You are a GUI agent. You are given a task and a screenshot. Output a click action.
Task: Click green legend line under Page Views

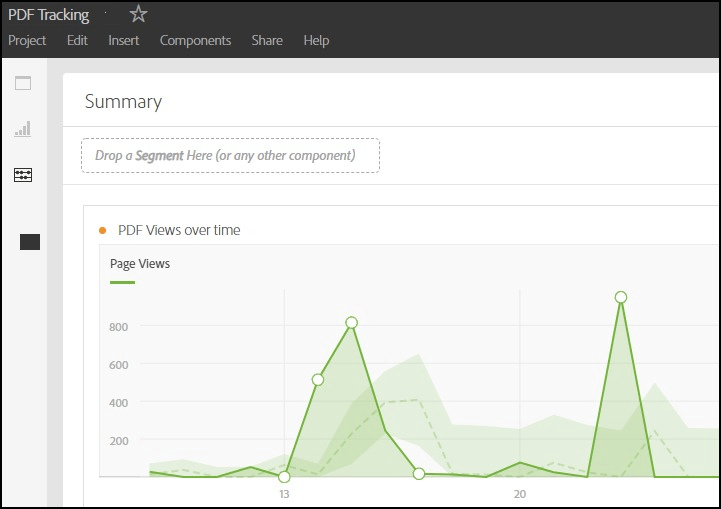pos(122,282)
